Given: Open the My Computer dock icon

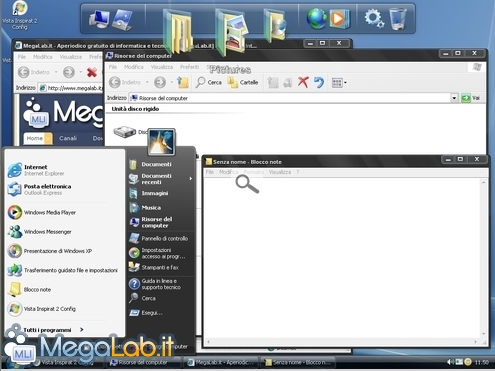Looking at the screenshot, I should (x=99, y=19).
